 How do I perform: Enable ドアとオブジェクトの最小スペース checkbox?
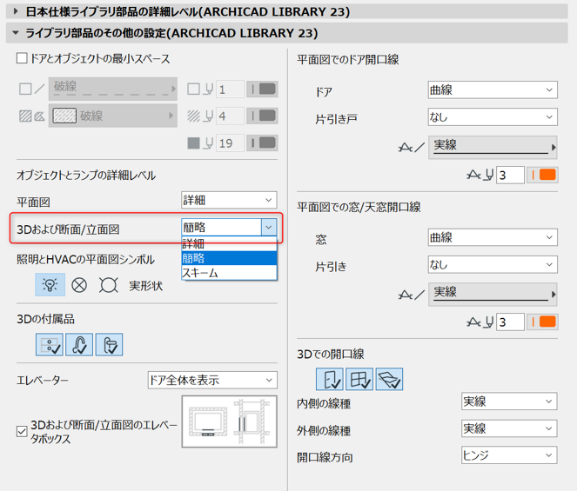tap(22, 58)
